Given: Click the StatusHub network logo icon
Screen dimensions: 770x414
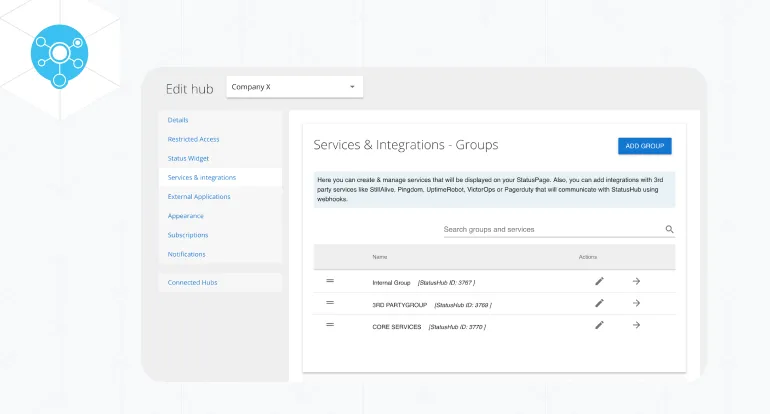Looking at the screenshot, I should coord(59,52).
